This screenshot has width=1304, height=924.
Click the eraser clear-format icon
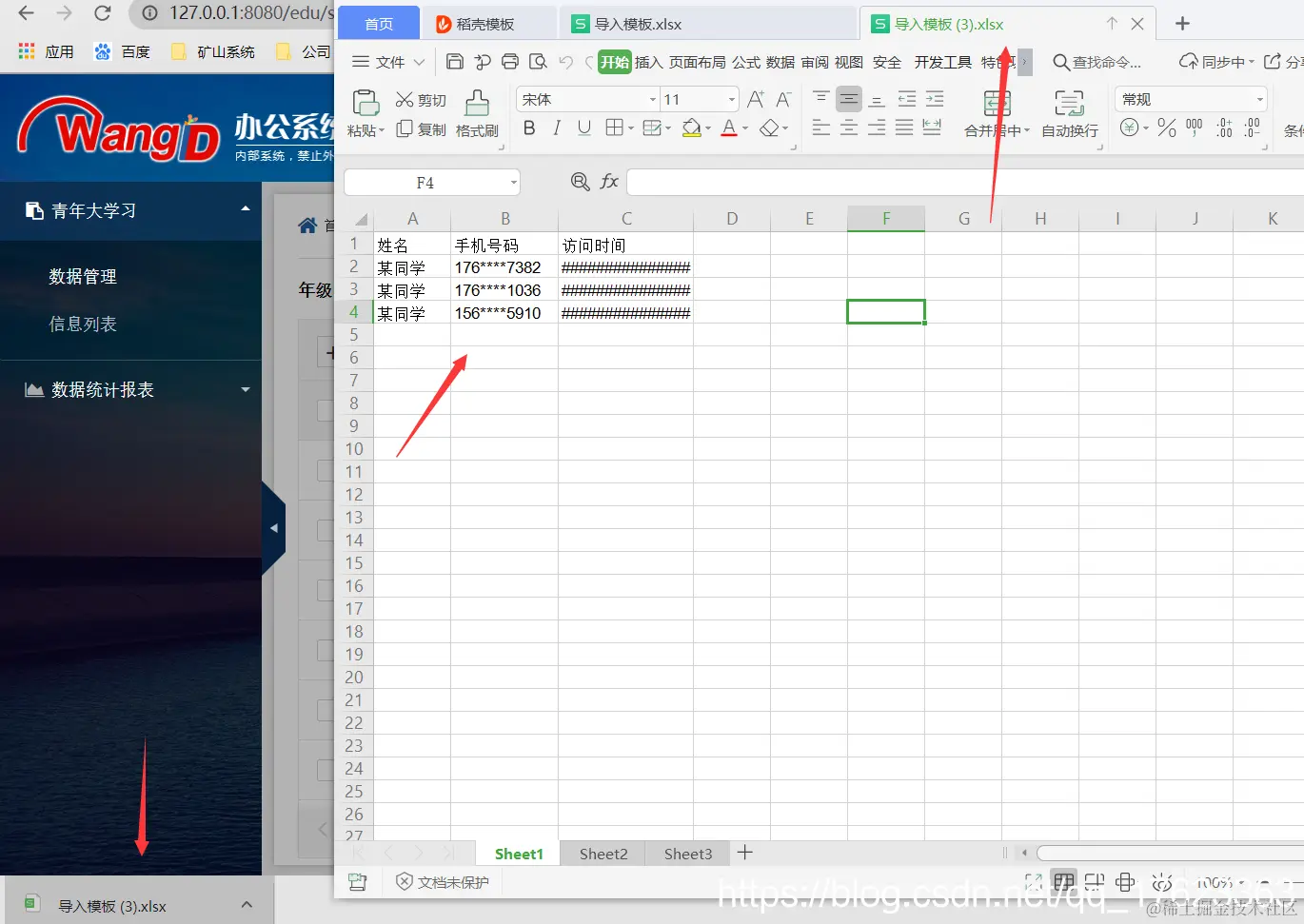coord(769,128)
